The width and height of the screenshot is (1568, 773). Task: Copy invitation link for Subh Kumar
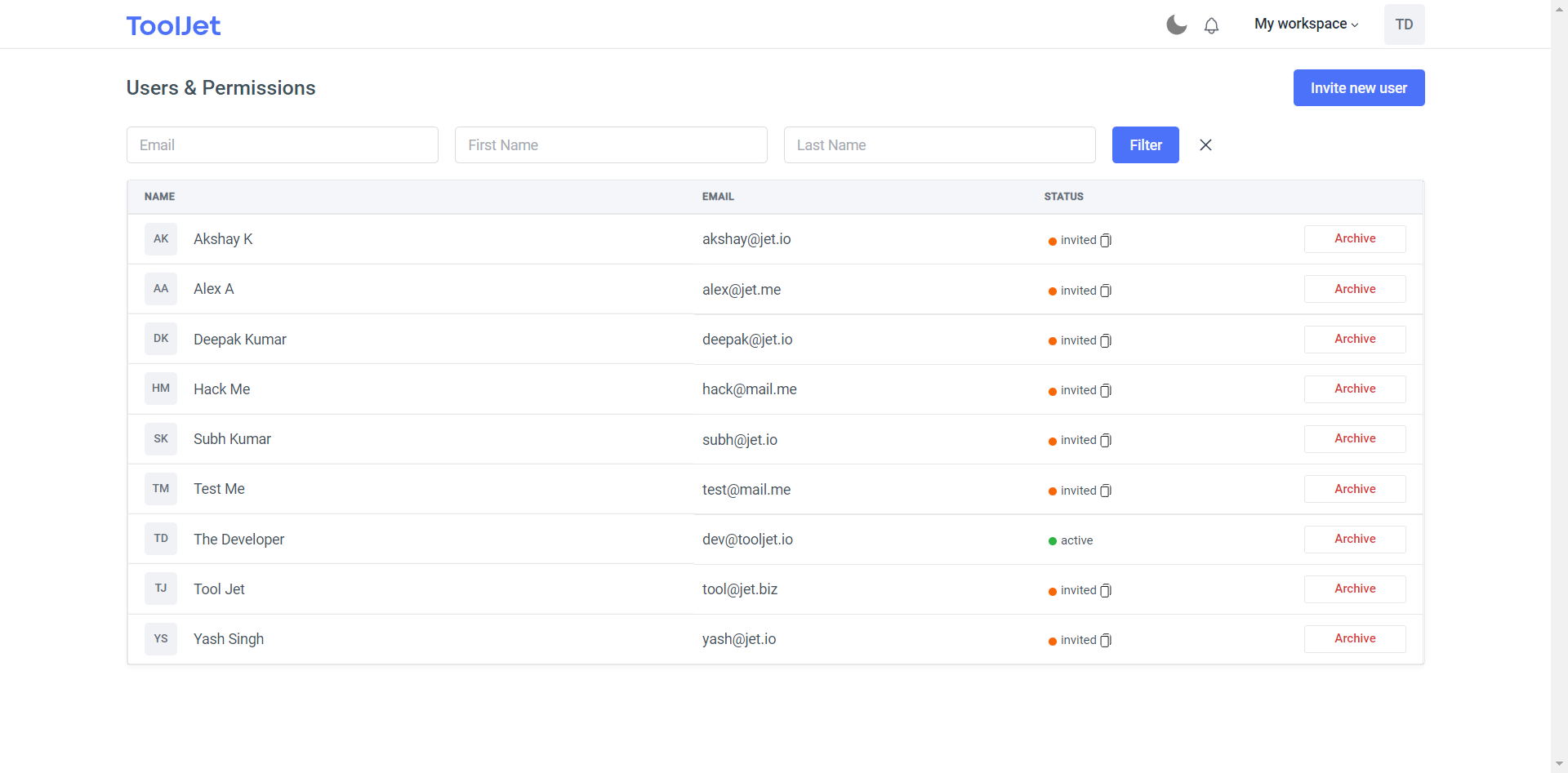[x=1106, y=440]
